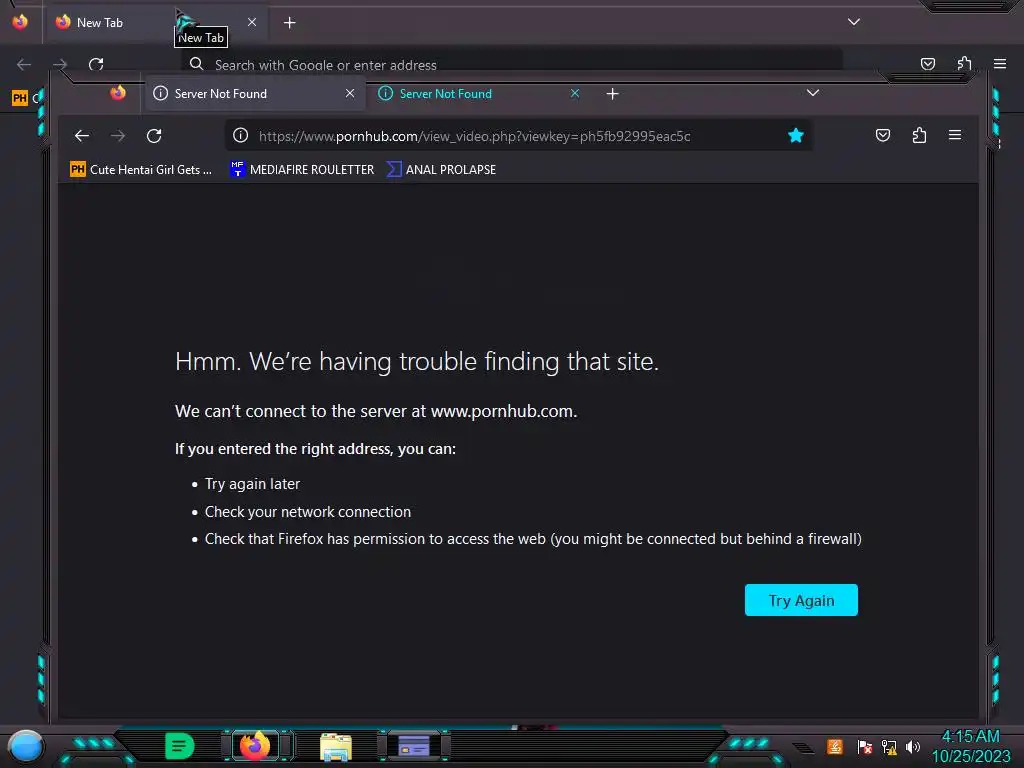This screenshot has width=1024, height=768.
Task: List all tabs in back Firefox window
Action: pyautogui.click(x=854, y=22)
